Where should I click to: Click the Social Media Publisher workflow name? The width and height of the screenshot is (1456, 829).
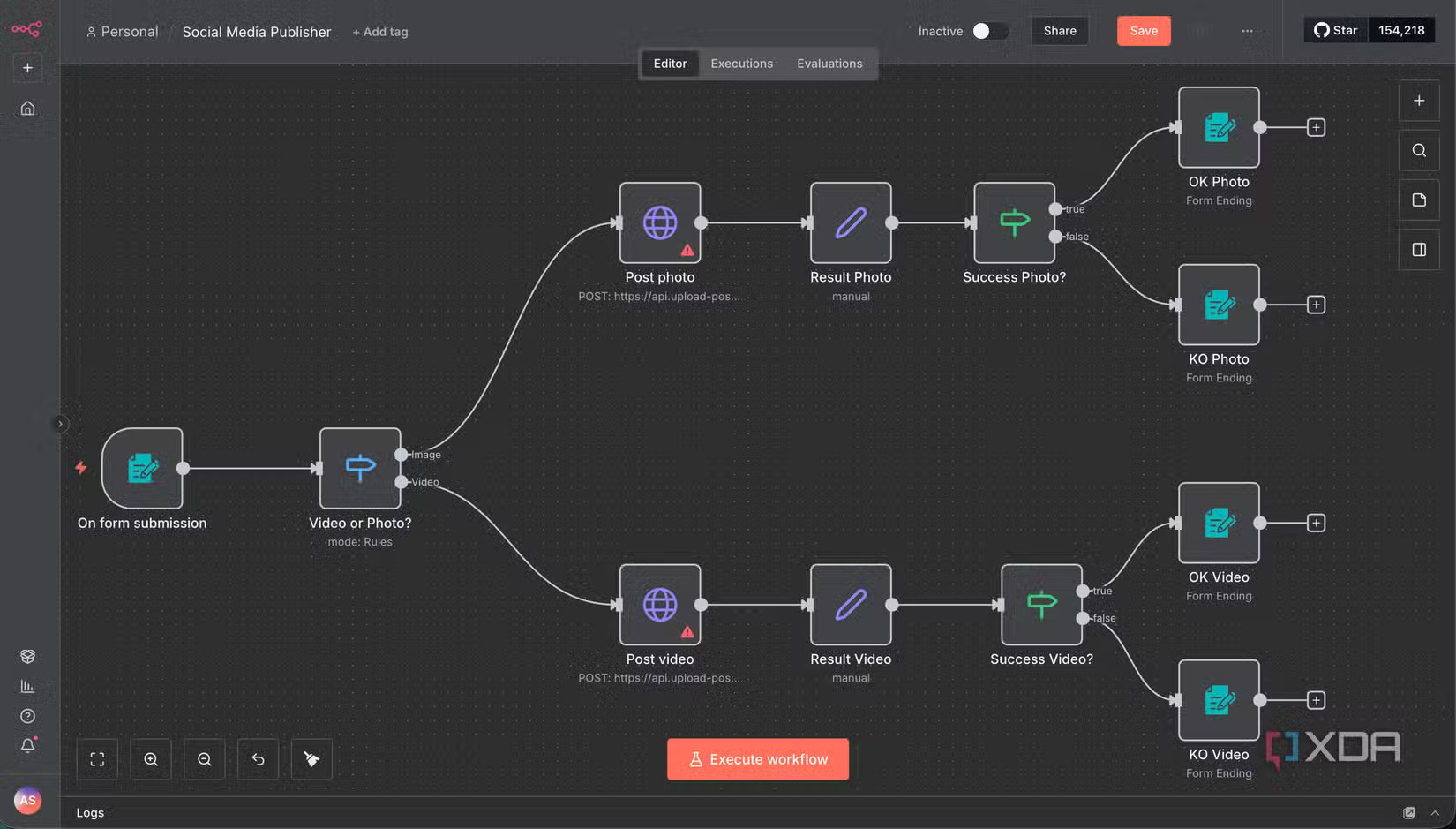coord(257,32)
